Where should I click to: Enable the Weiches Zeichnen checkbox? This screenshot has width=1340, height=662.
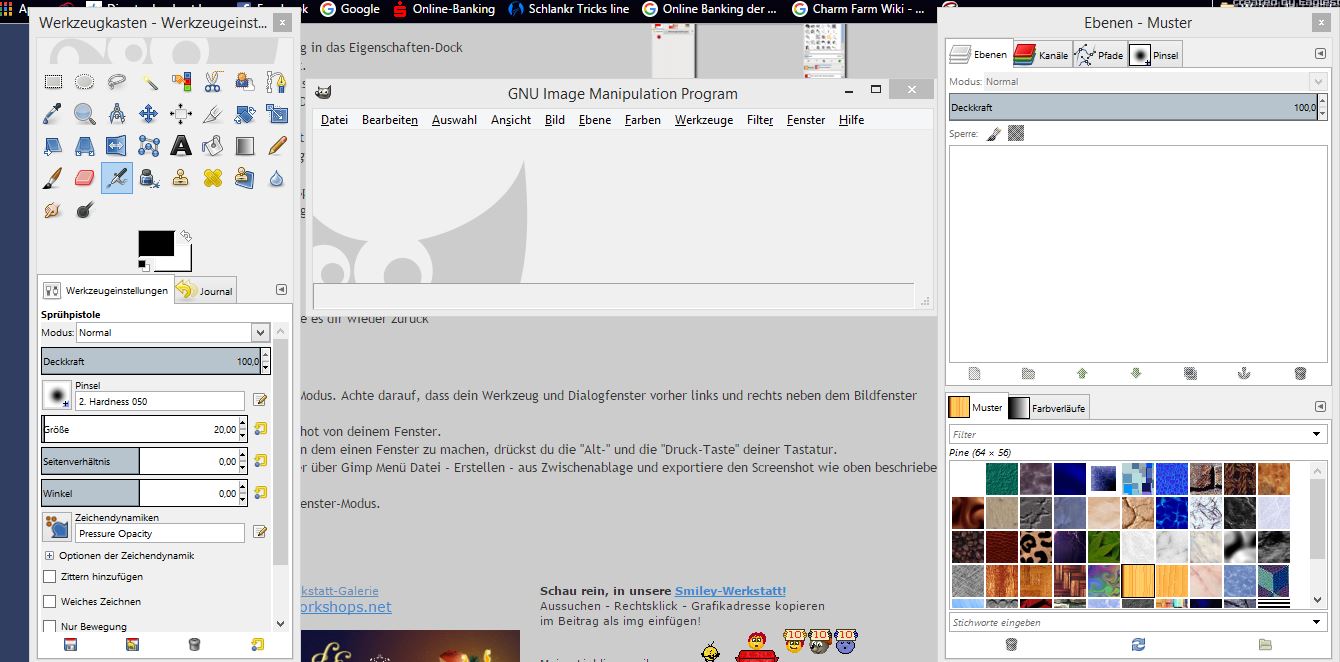tap(50, 602)
